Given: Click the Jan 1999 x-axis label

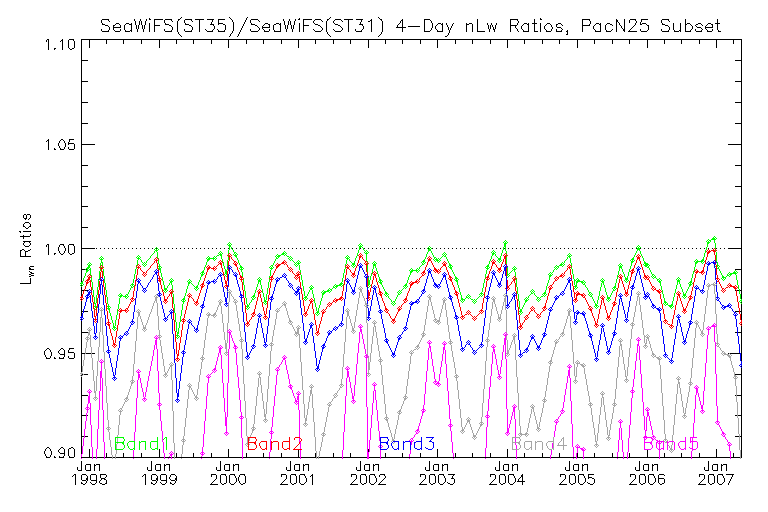Looking at the screenshot, I should pyautogui.click(x=159, y=473).
